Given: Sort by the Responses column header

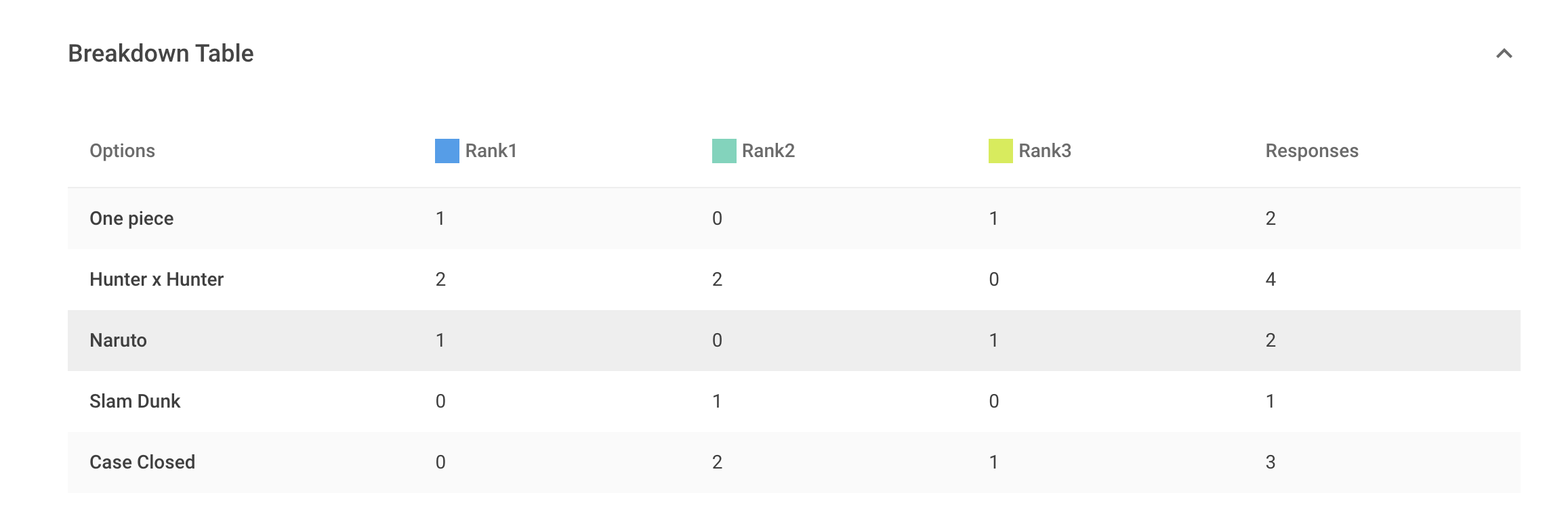Looking at the screenshot, I should pyautogui.click(x=1312, y=150).
